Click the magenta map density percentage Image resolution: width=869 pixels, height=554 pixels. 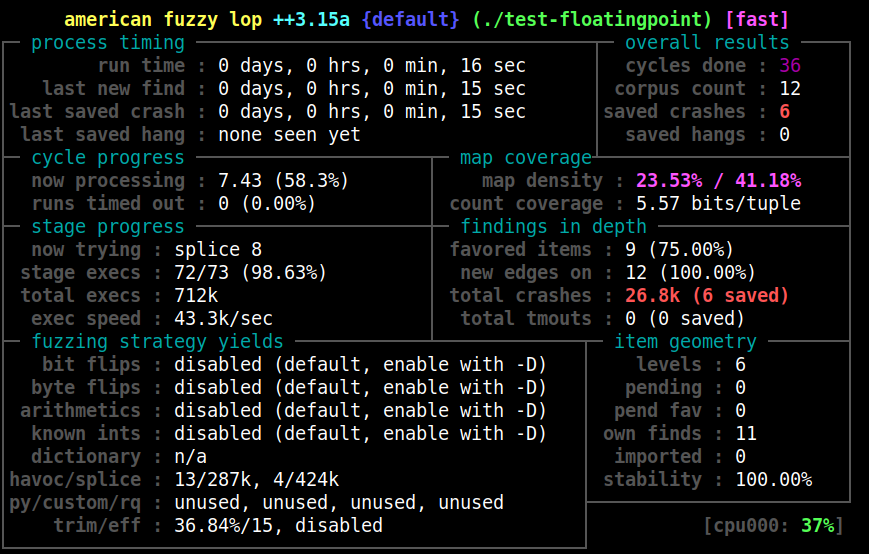tap(718, 181)
